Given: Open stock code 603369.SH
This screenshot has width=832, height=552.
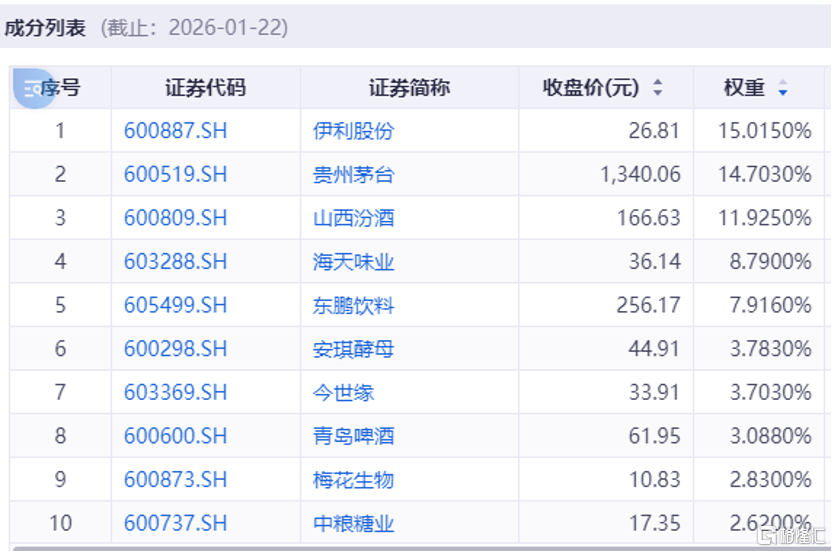Looking at the screenshot, I should coord(176,392).
